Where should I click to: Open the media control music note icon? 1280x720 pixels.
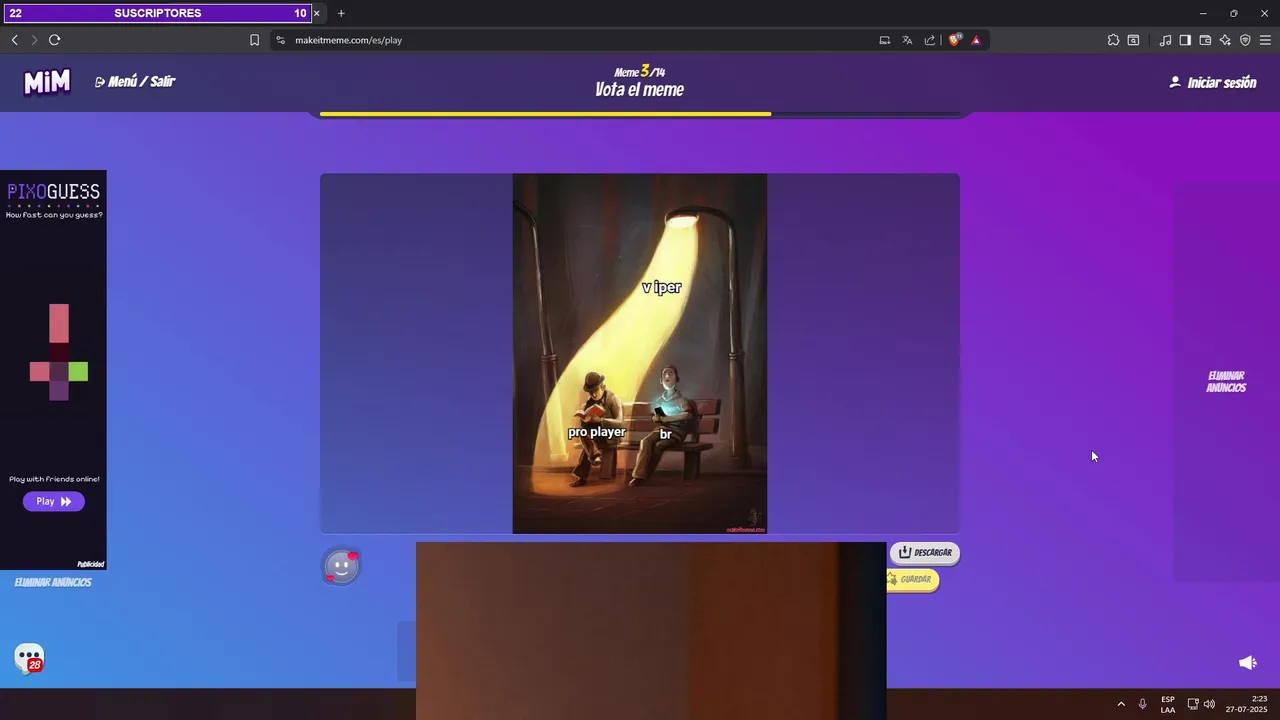tap(1165, 40)
